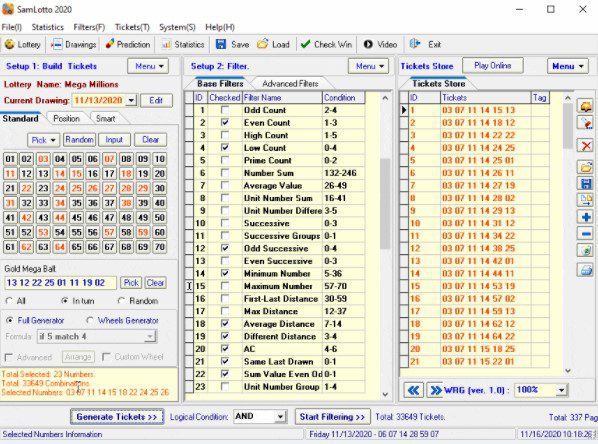The image size is (598, 444).
Task: Enable the Custom Wheel checkbox
Action: [x=106, y=357]
